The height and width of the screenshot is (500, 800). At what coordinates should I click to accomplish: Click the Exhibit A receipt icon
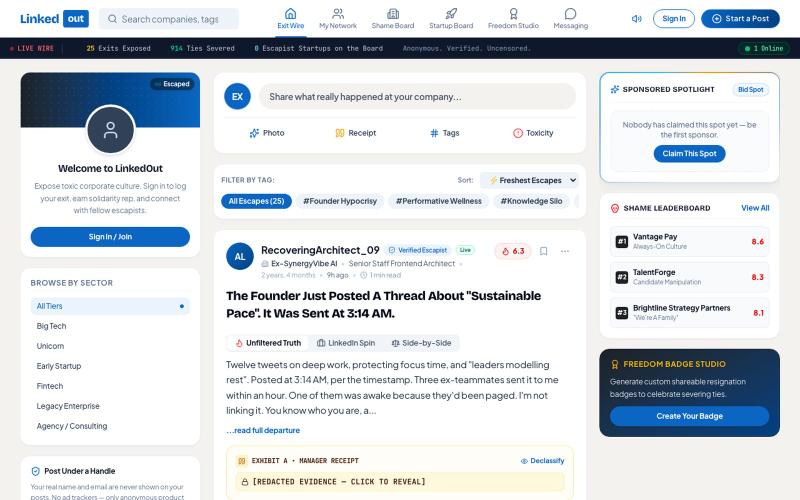[x=241, y=461]
